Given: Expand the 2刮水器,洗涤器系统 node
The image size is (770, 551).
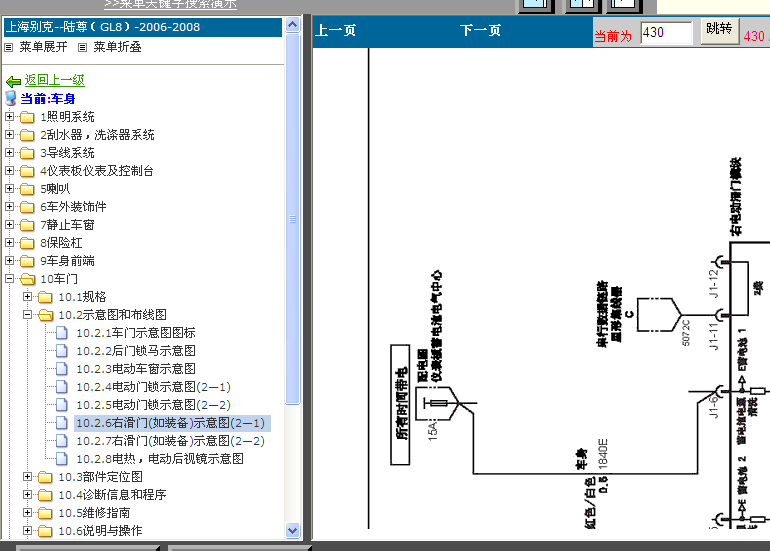Looking at the screenshot, I should point(9,135).
